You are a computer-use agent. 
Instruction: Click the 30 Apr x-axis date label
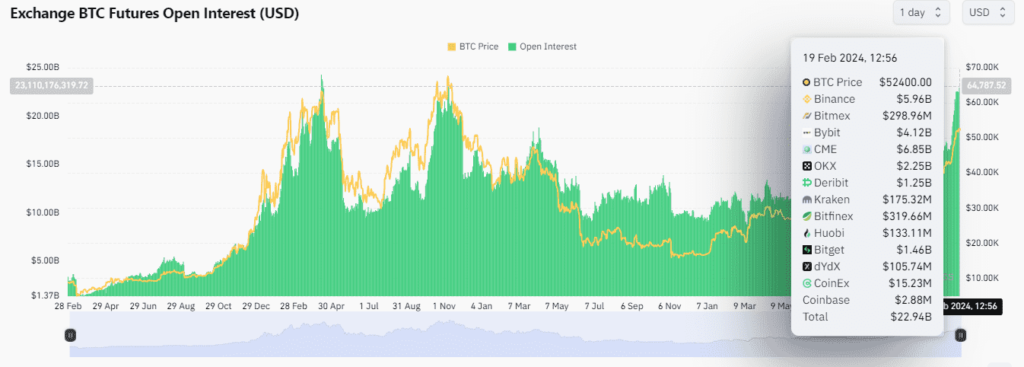333,305
